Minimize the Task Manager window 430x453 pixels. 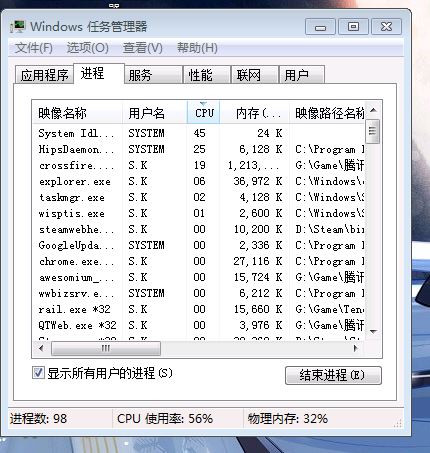coord(320,27)
